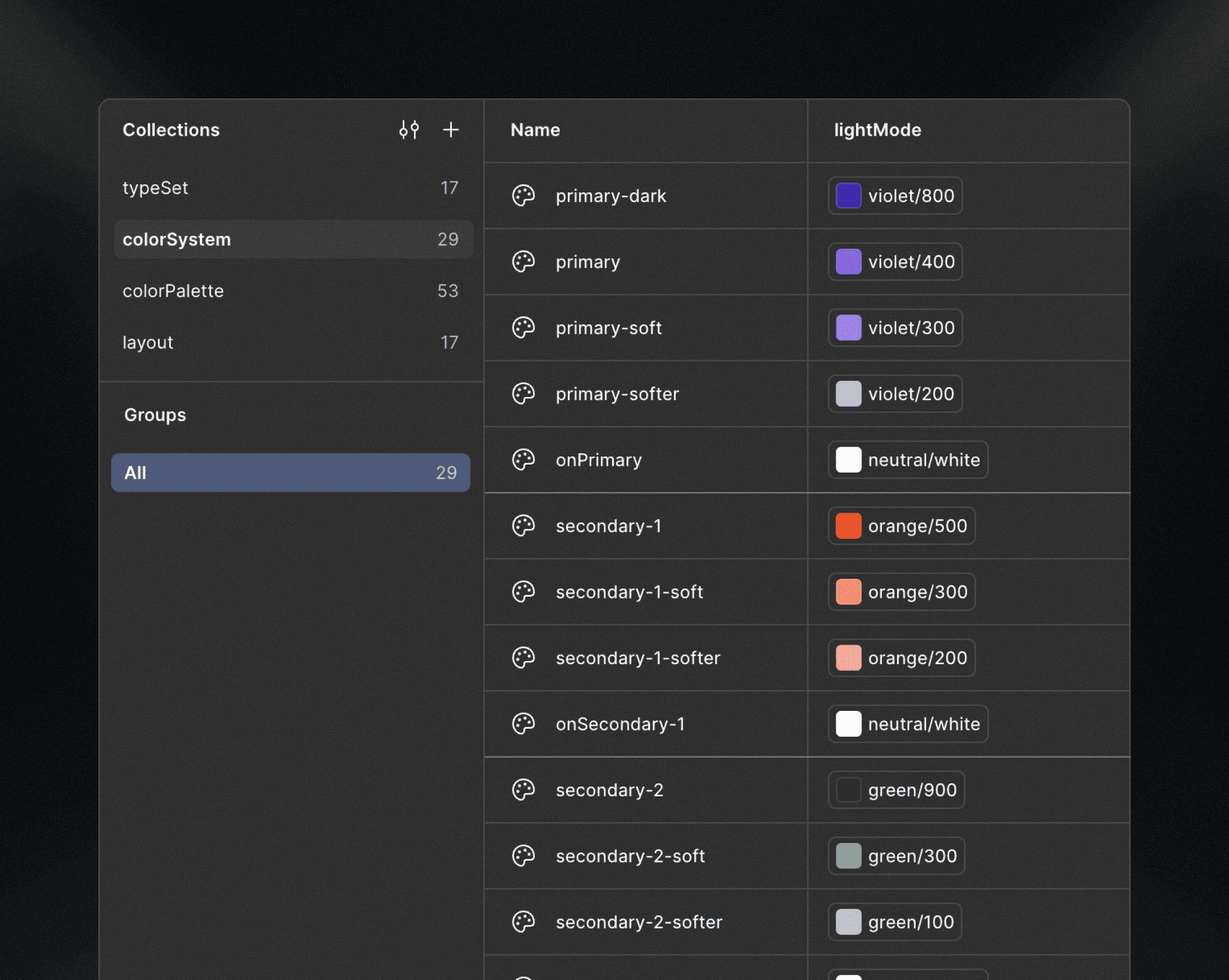Click the palette icon for onSecondary-1
The width and height of the screenshot is (1229, 980).
coord(523,724)
